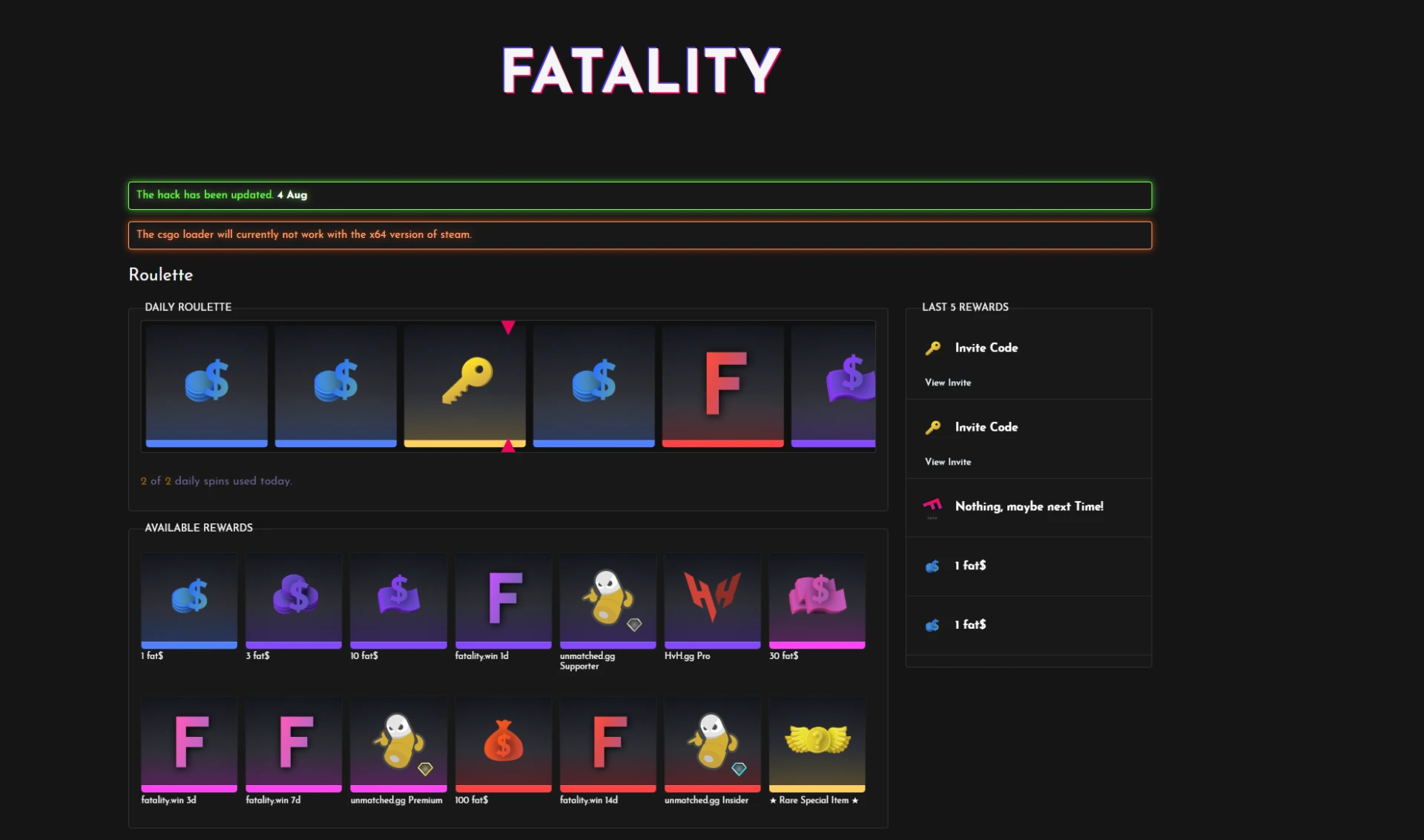The image size is (1424, 840).
Task: Open View Invite under the second Invite Code
Action: (948, 462)
